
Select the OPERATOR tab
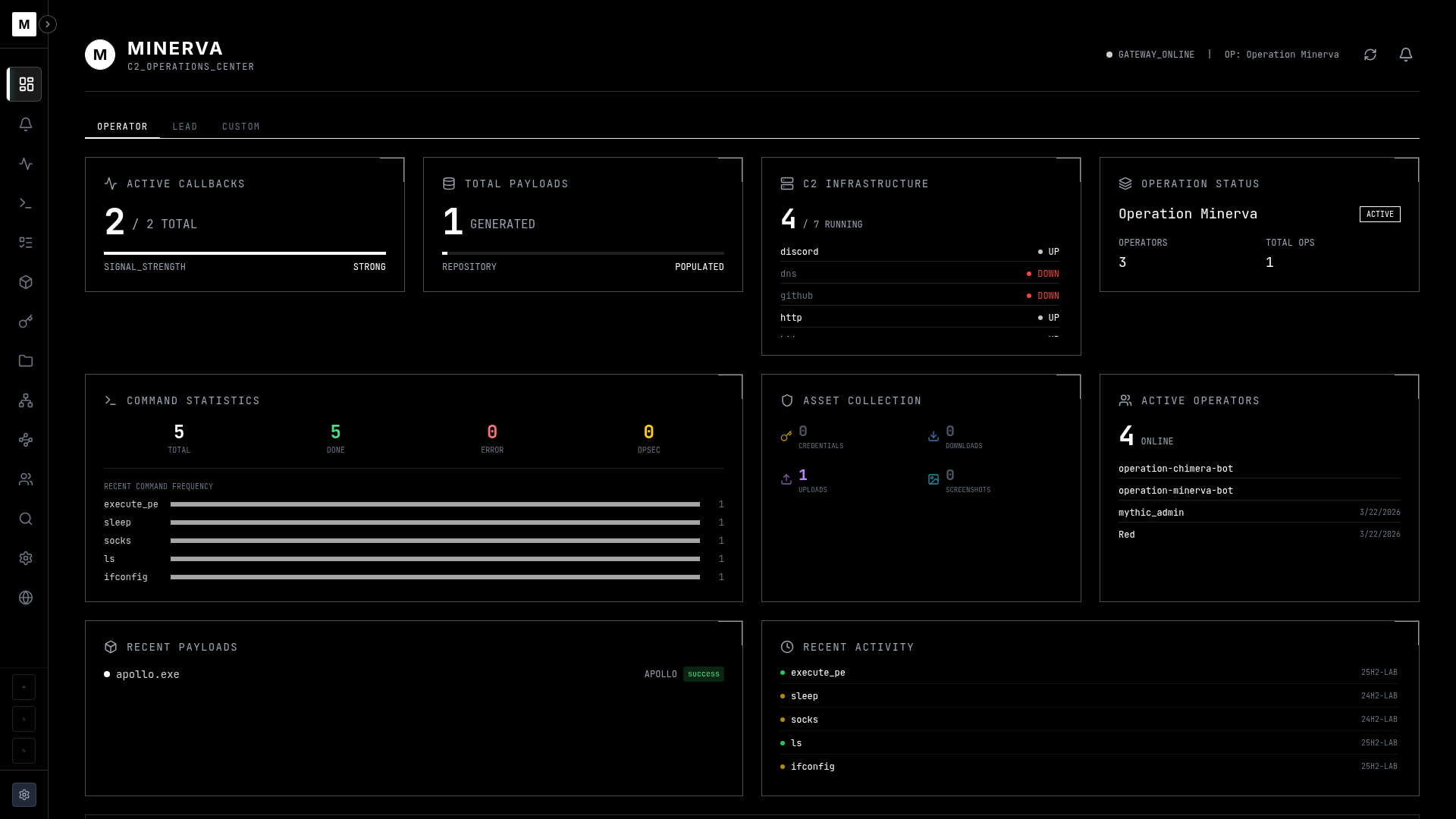tap(122, 127)
